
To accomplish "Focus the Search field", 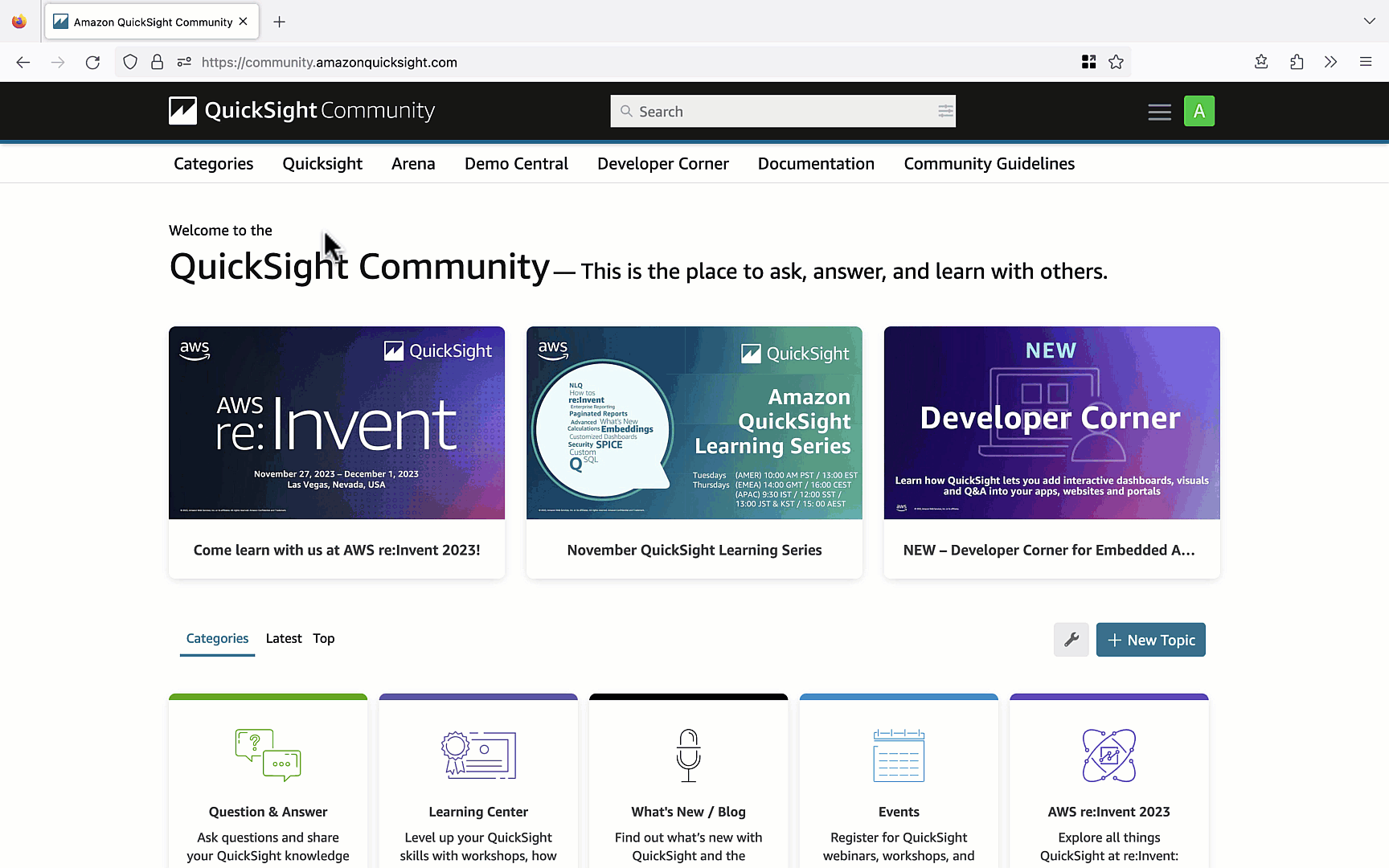I will point(783,111).
